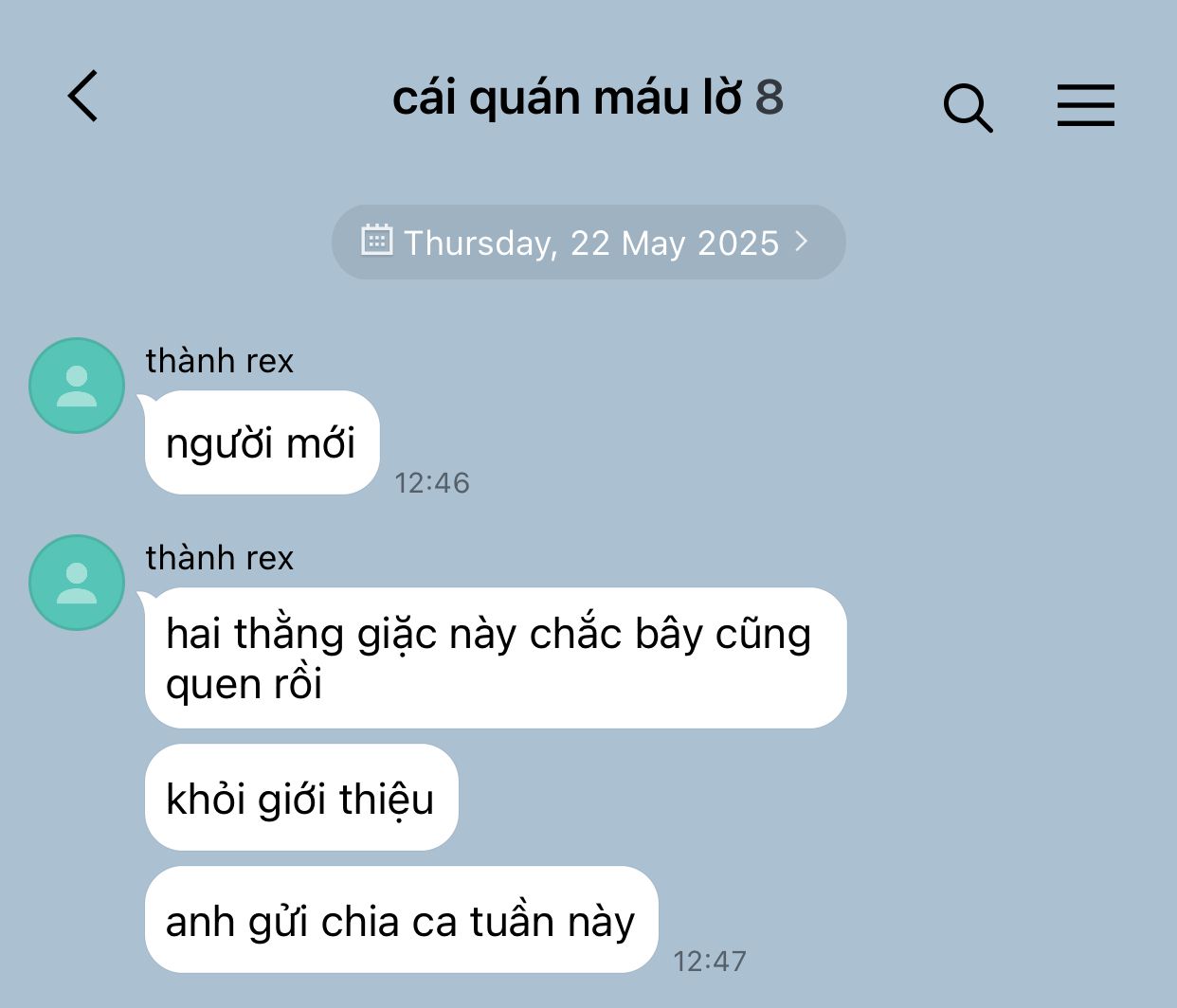
Task: Click the word 'Thursday' in the date pill
Action: tap(480, 243)
